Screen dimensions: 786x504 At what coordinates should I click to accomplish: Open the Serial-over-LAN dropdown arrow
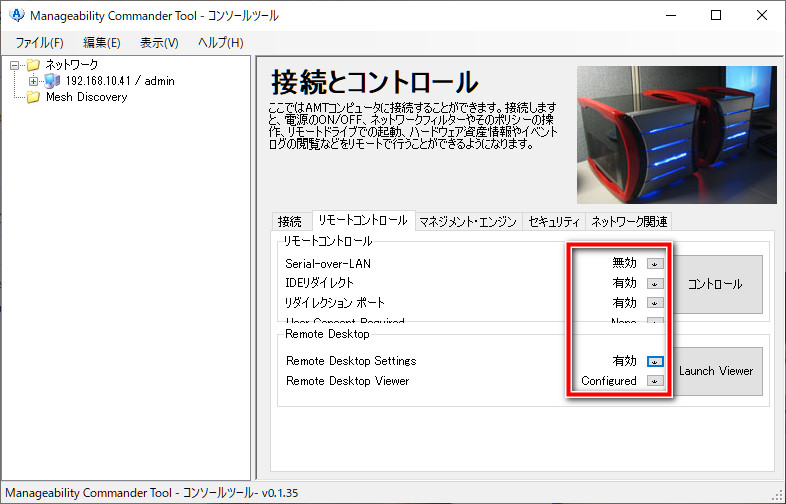pyautogui.click(x=655, y=264)
